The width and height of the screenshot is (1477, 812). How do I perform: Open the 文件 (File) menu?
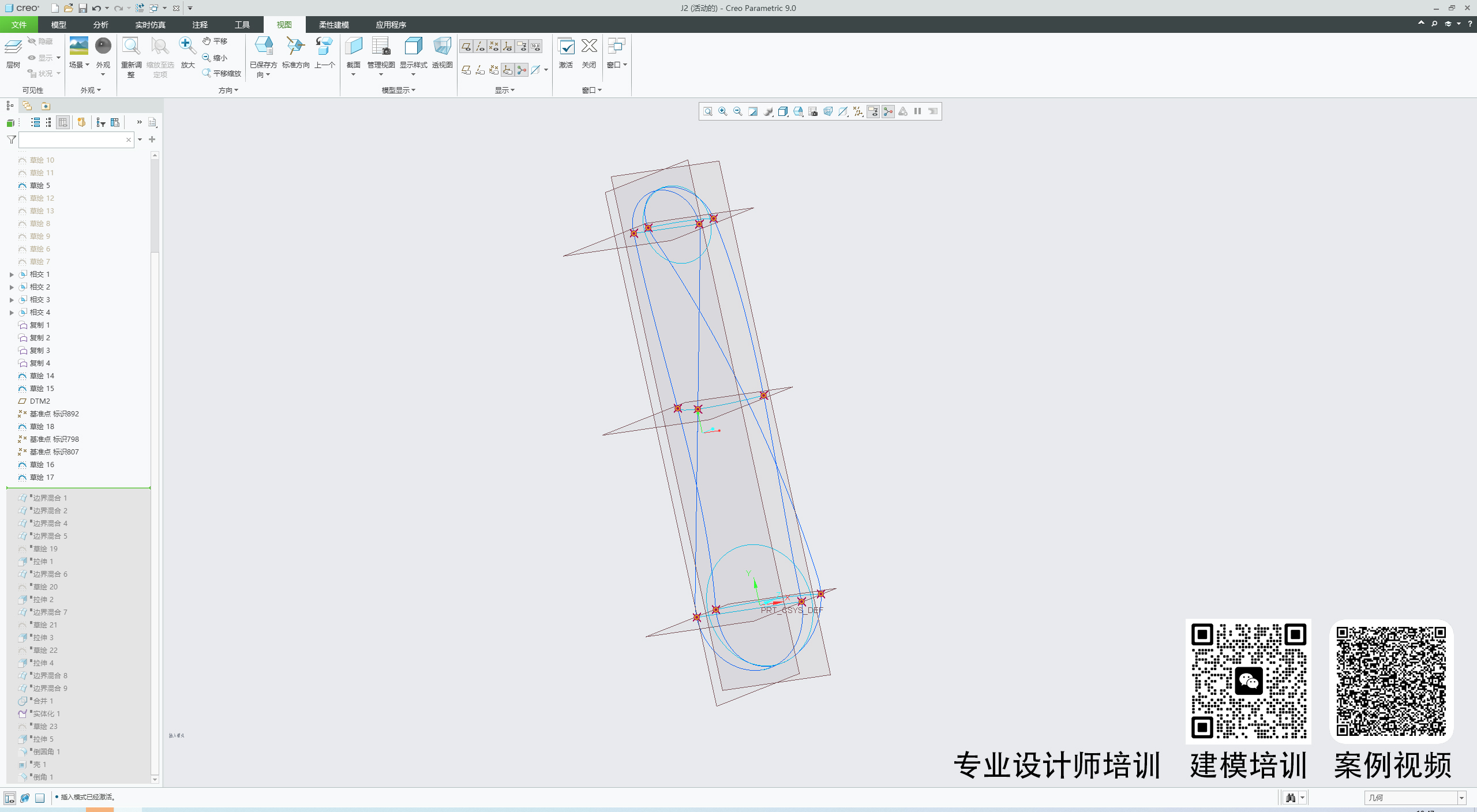[x=18, y=25]
